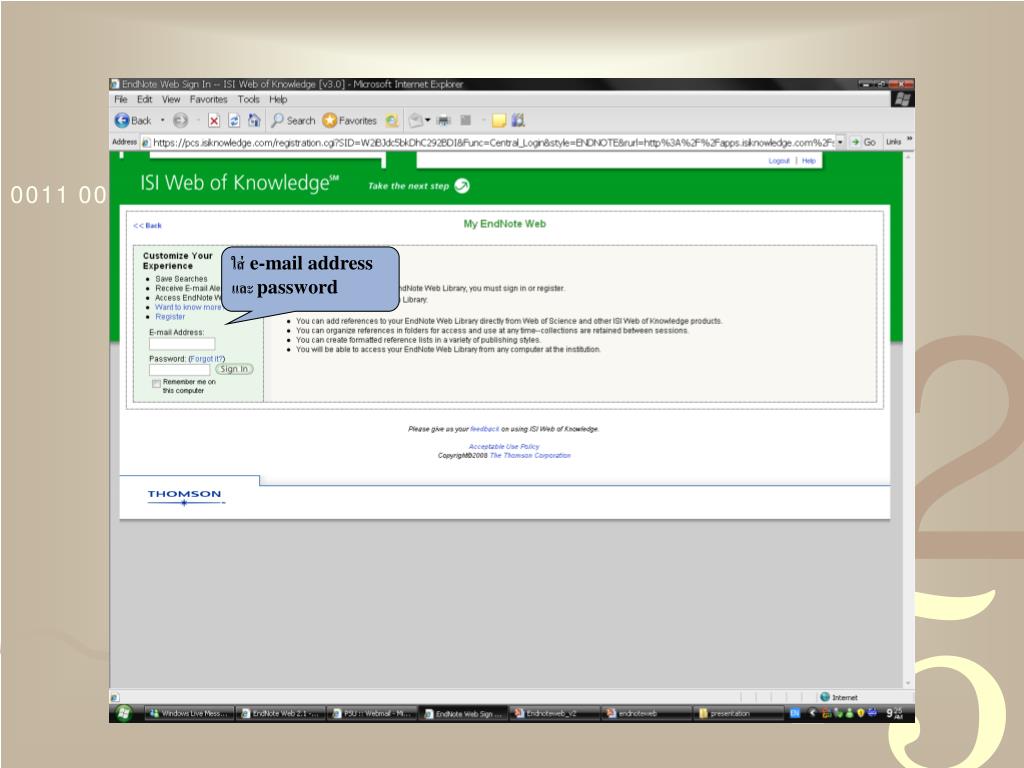Image resolution: width=1024 pixels, height=768 pixels.
Task: Open the Acceptable Use Policy link
Action: (x=504, y=447)
